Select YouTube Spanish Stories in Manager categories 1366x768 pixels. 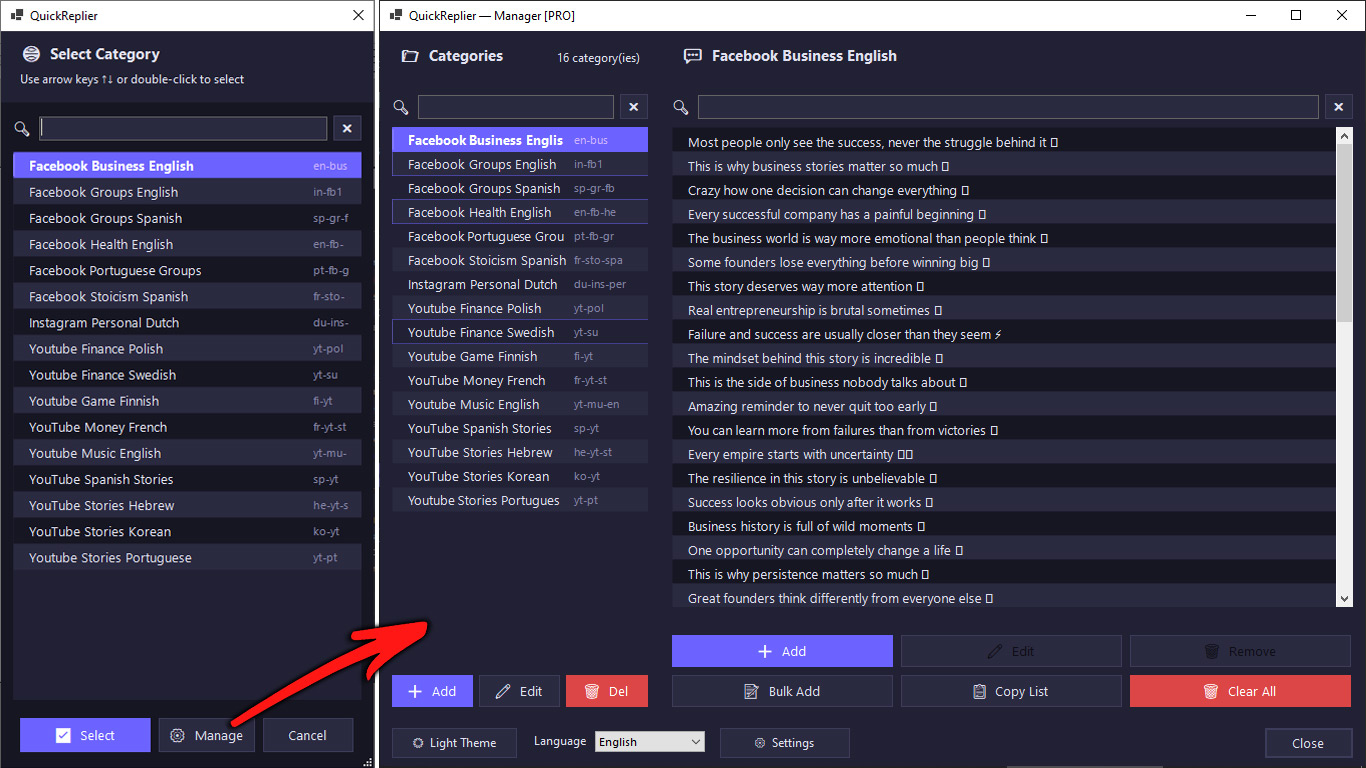[520, 428]
